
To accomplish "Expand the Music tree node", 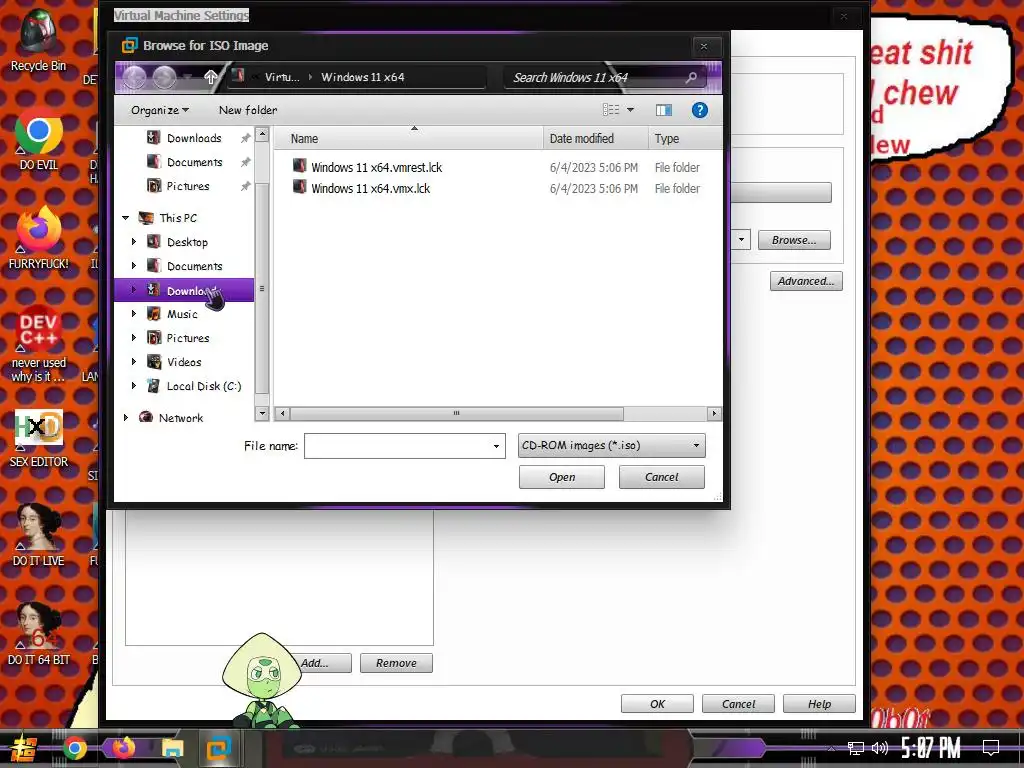I will 134,313.
